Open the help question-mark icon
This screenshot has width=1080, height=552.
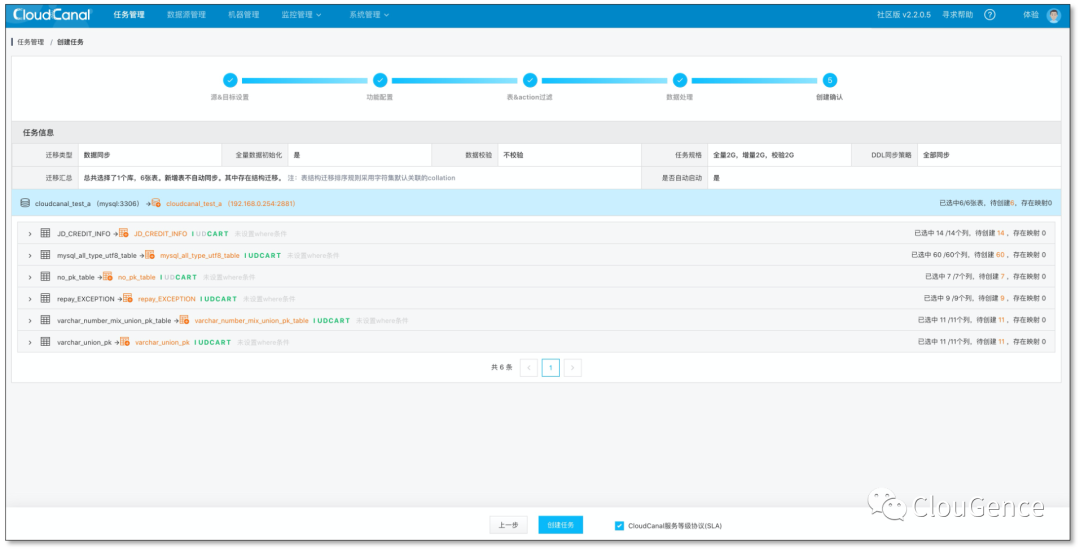point(990,14)
